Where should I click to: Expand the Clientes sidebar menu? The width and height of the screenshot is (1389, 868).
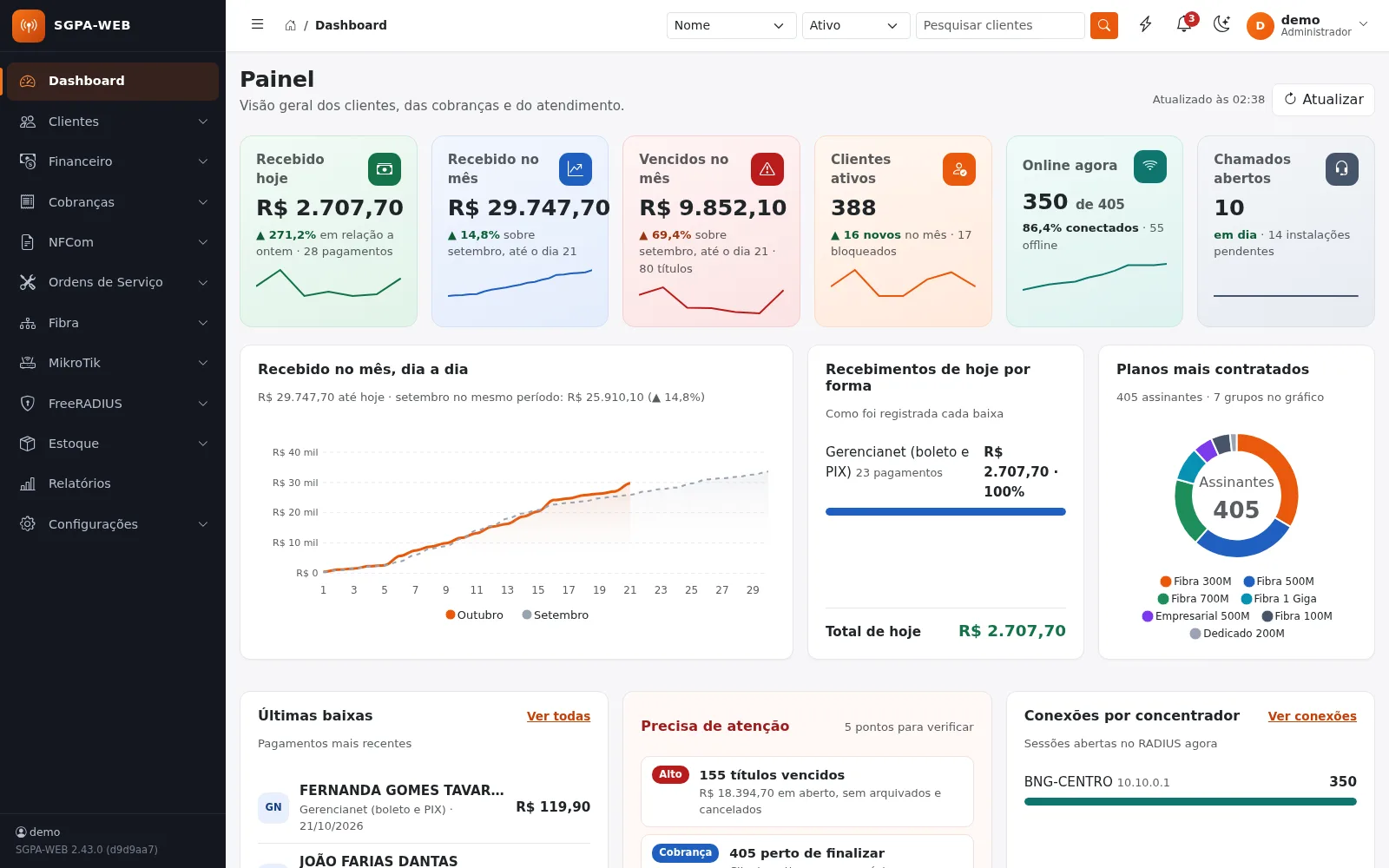click(x=113, y=122)
